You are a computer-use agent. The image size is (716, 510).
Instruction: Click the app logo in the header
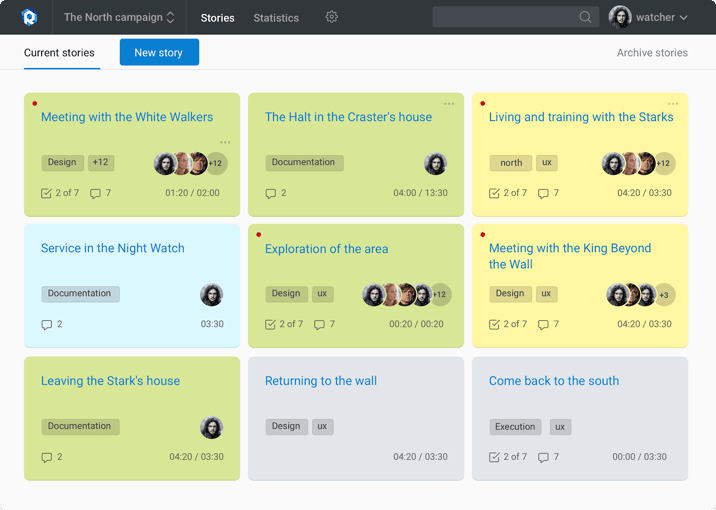[x=29, y=17]
